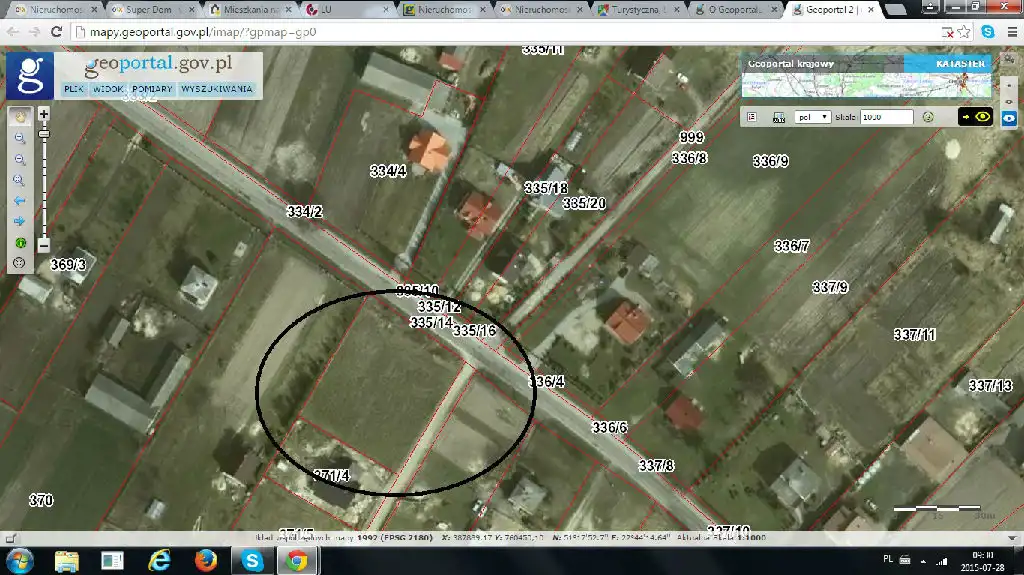Open the pol language dropdown
Image resolution: width=1024 pixels, height=575 pixels.
click(812, 117)
